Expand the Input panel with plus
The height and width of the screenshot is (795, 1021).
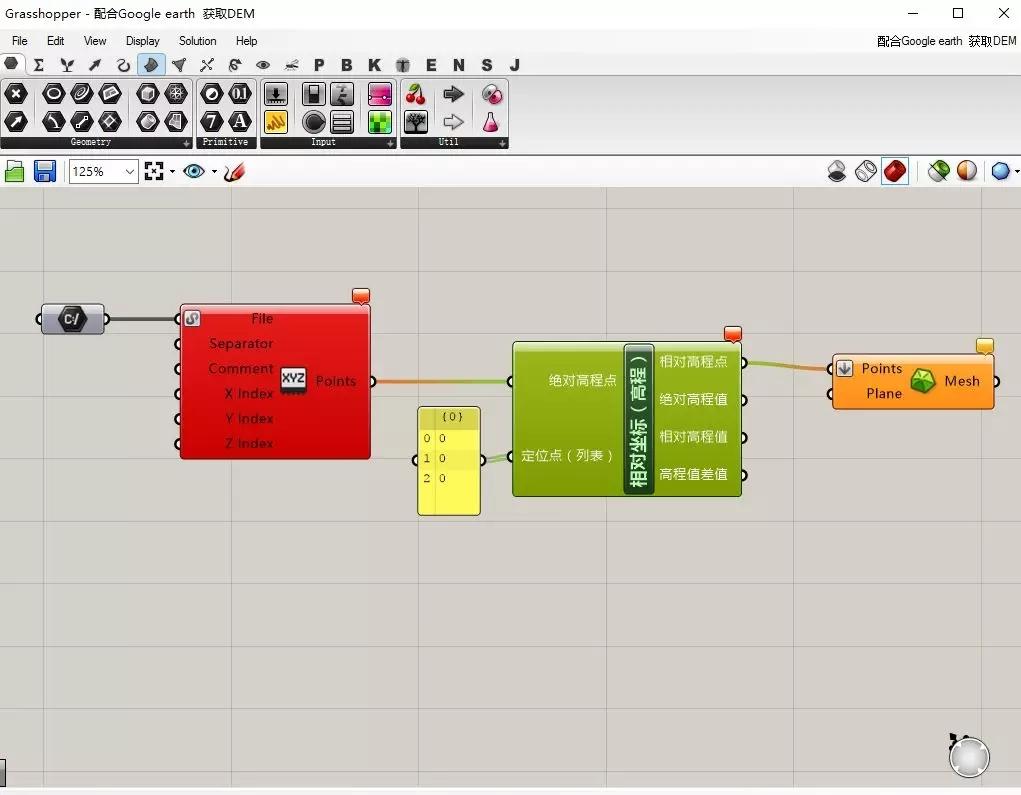(x=391, y=143)
